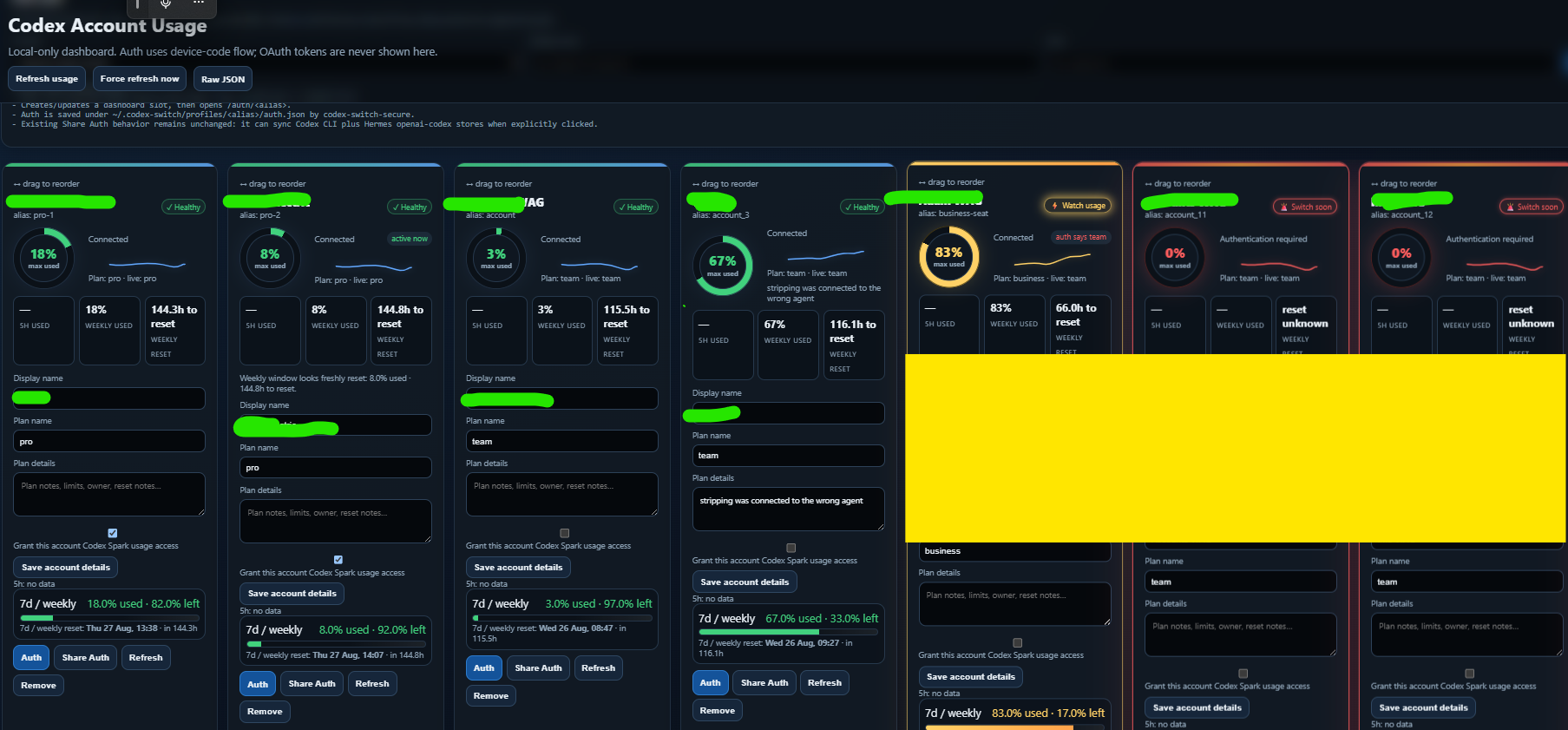This screenshot has width=1568, height=730.
Task: Remove the pro-1 account
Action: [39, 686]
